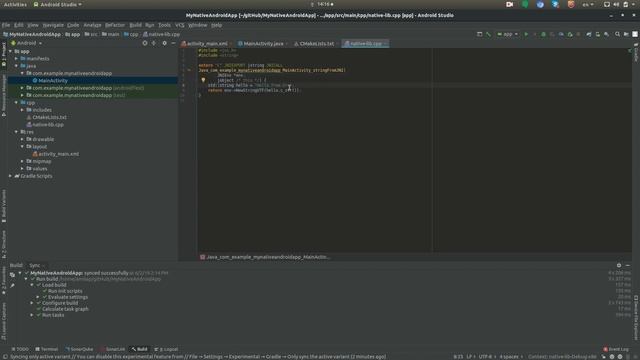This screenshot has width=640, height=360.
Task: Click the status bar tool-window toggle icon
Action: 5,357
